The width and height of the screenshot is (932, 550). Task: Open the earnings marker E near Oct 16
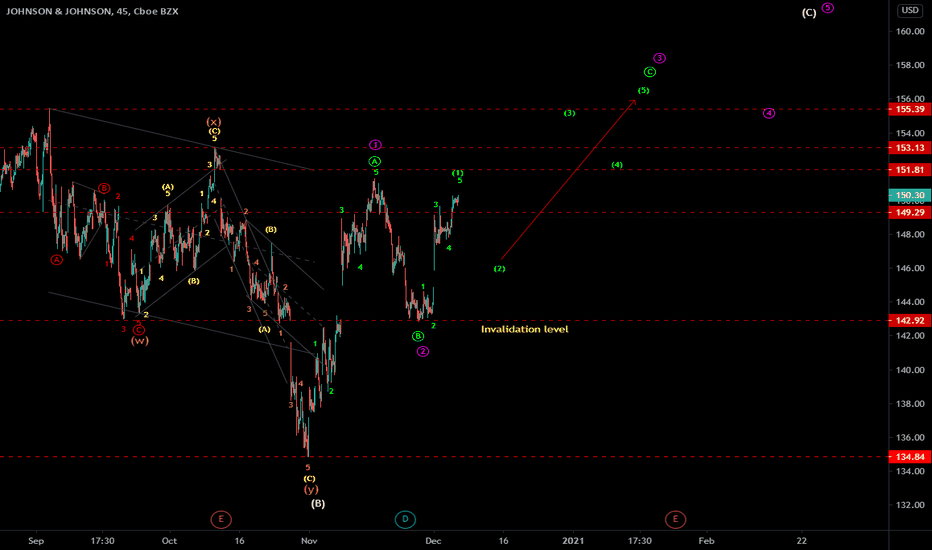(221, 519)
